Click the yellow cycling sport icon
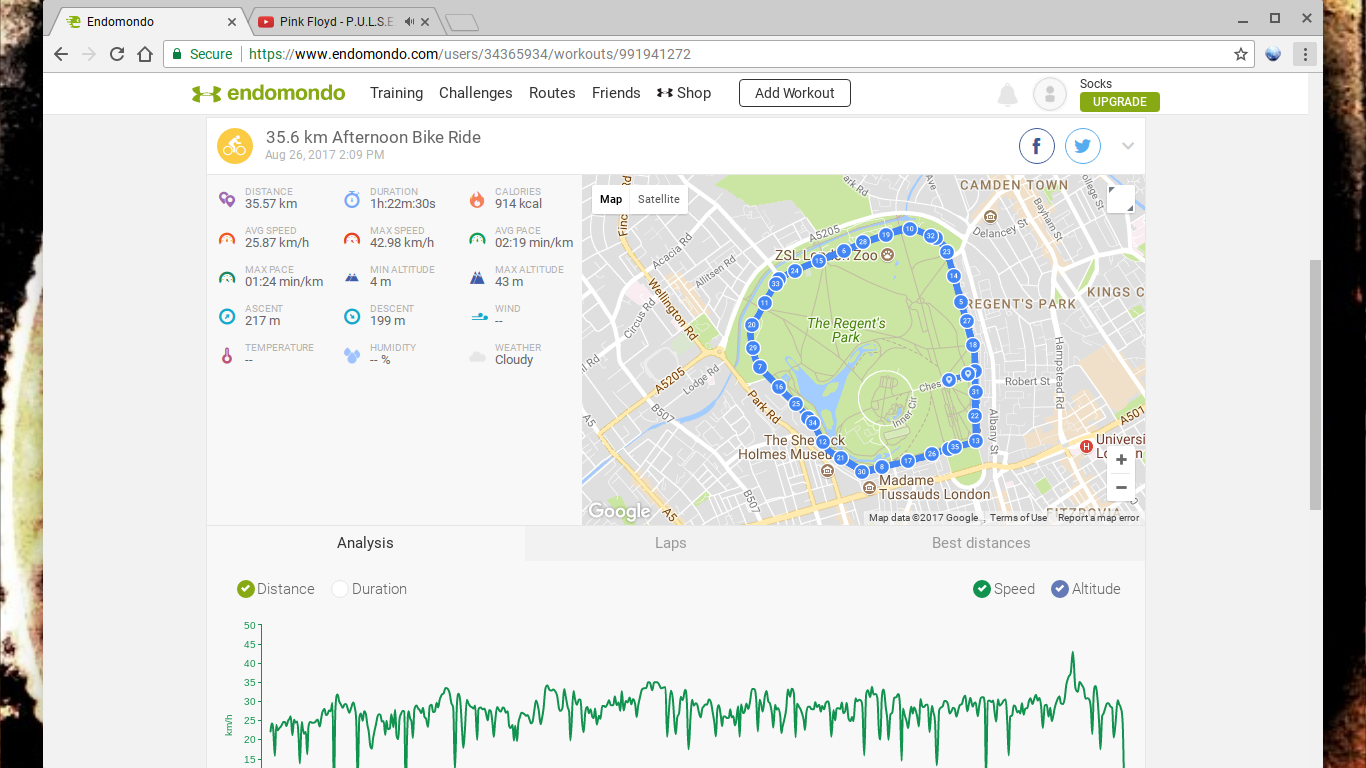 [235, 146]
